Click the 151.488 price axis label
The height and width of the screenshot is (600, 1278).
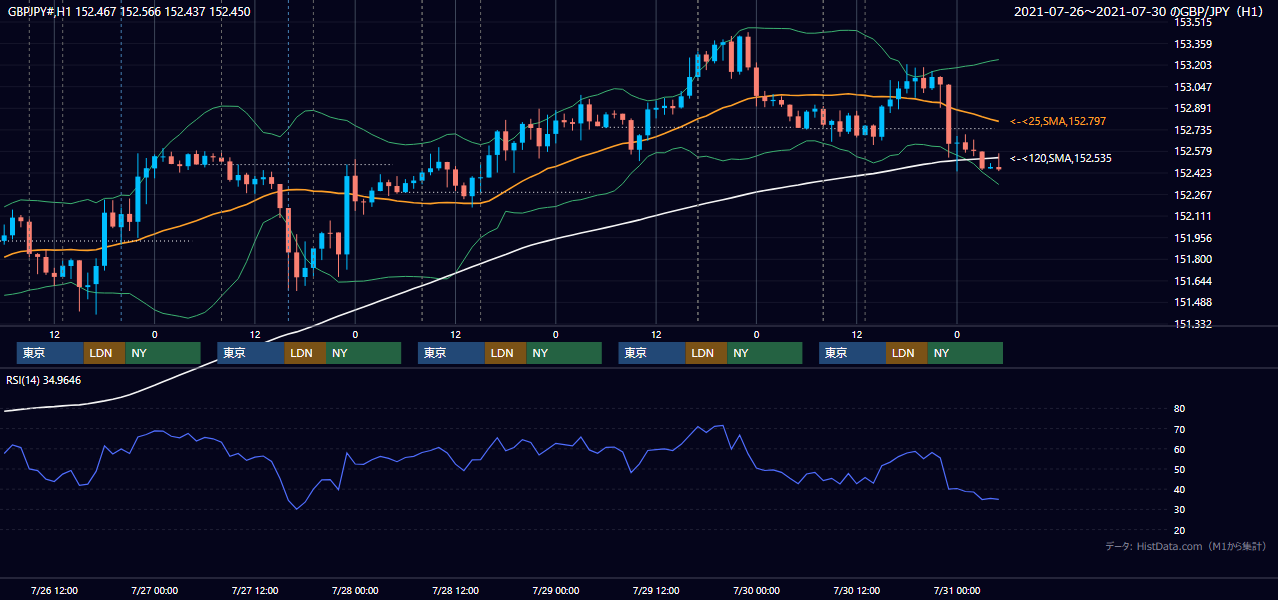coord(1193,302)
